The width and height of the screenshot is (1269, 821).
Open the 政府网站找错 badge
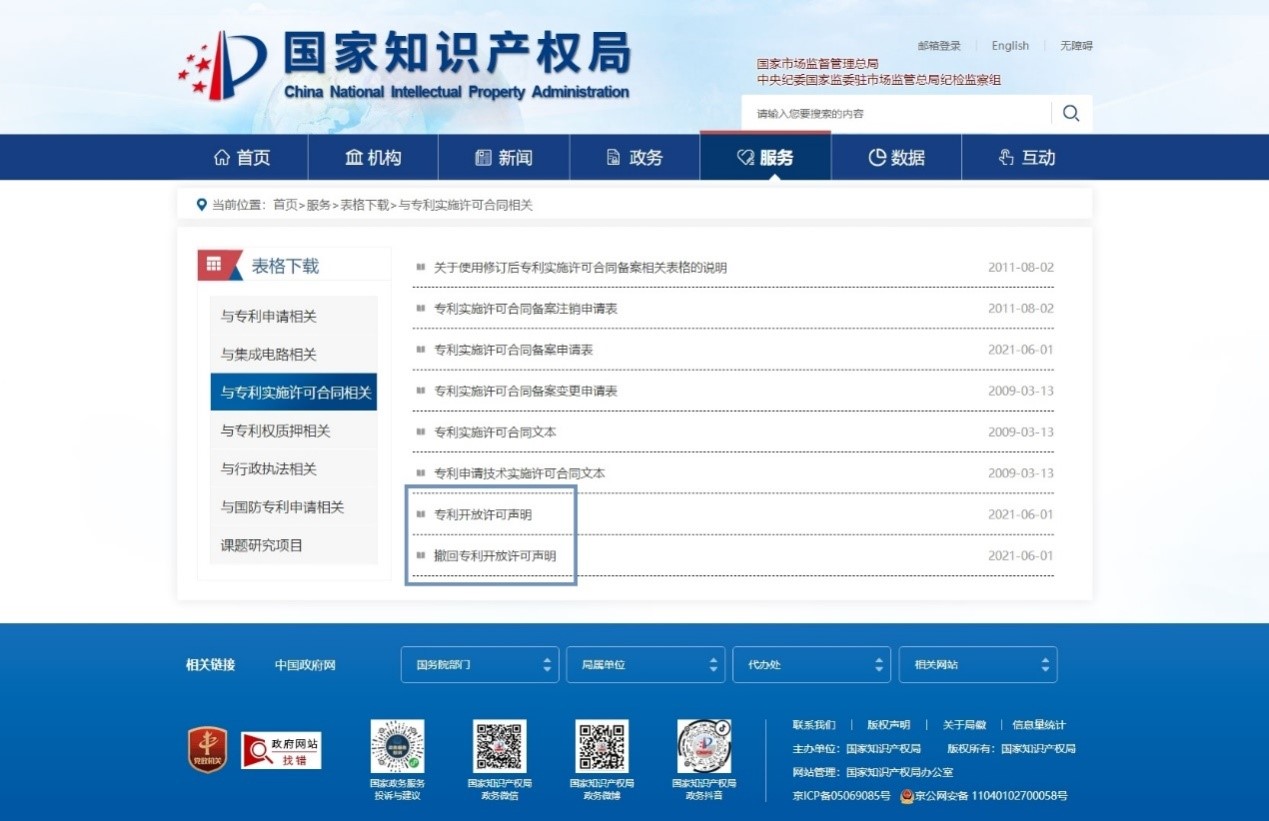(x=282, y=750)
